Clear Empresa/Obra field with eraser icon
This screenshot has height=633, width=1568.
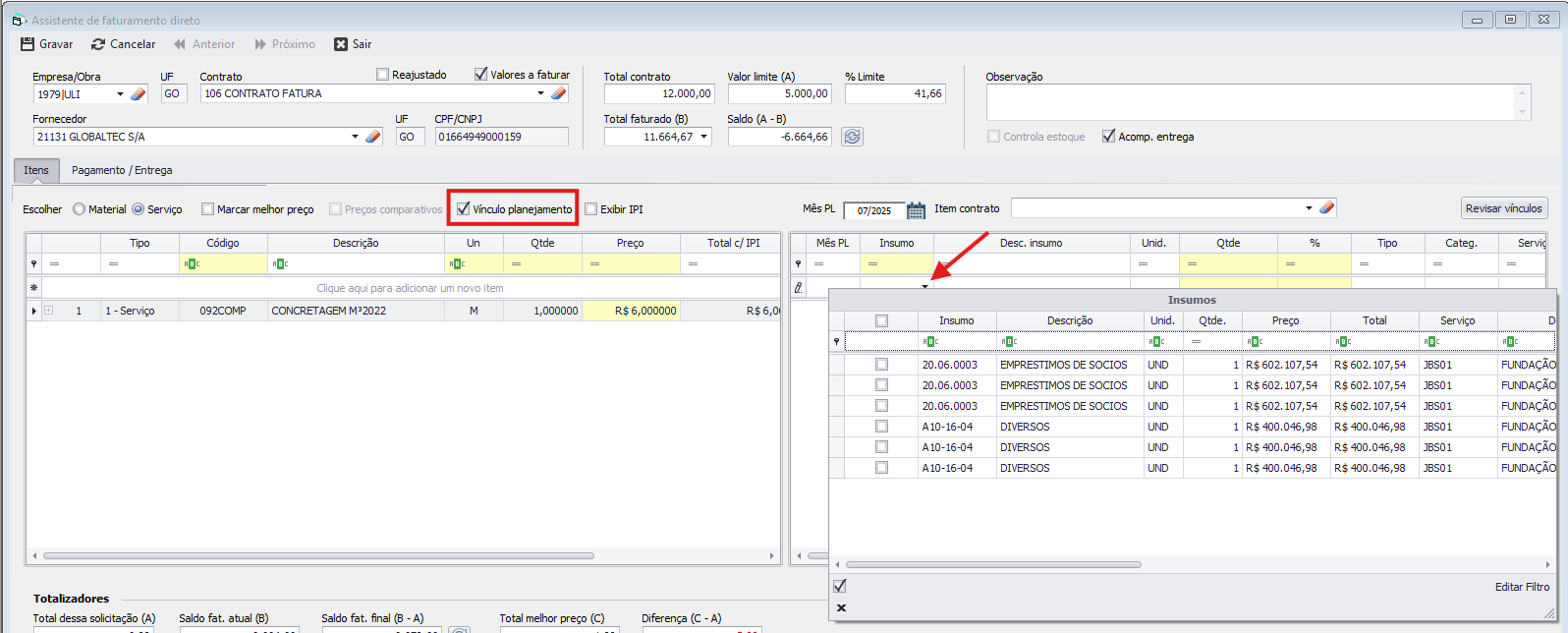139,94
